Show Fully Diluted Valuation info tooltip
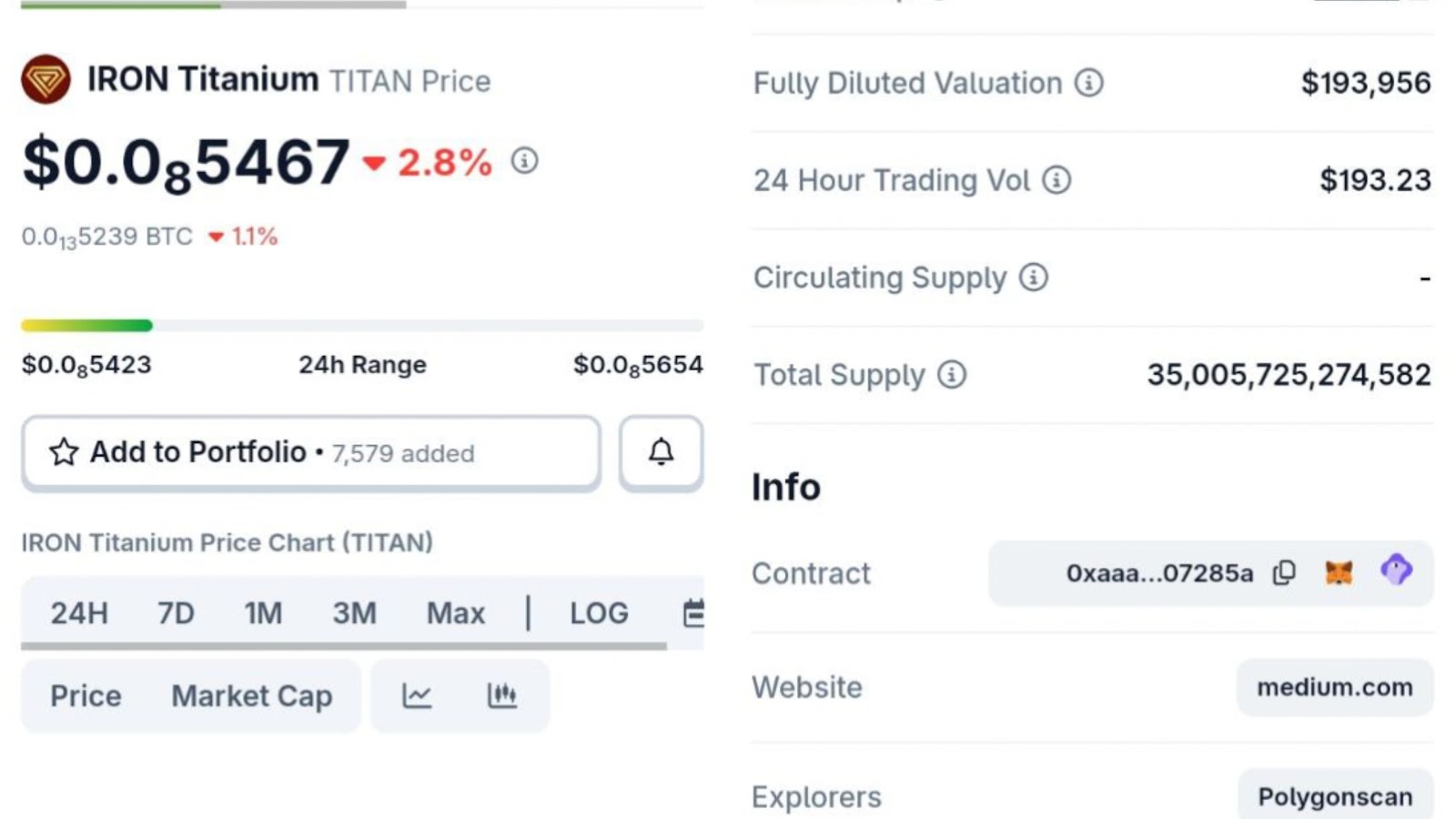The width and height of the screenshot is (1456, 819). click(1088, 83)
